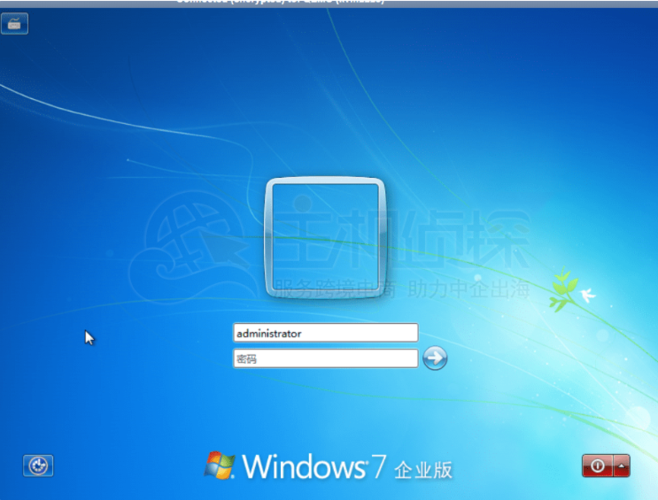
Task: Open the Ease of Access options
Action: [38, 465]
